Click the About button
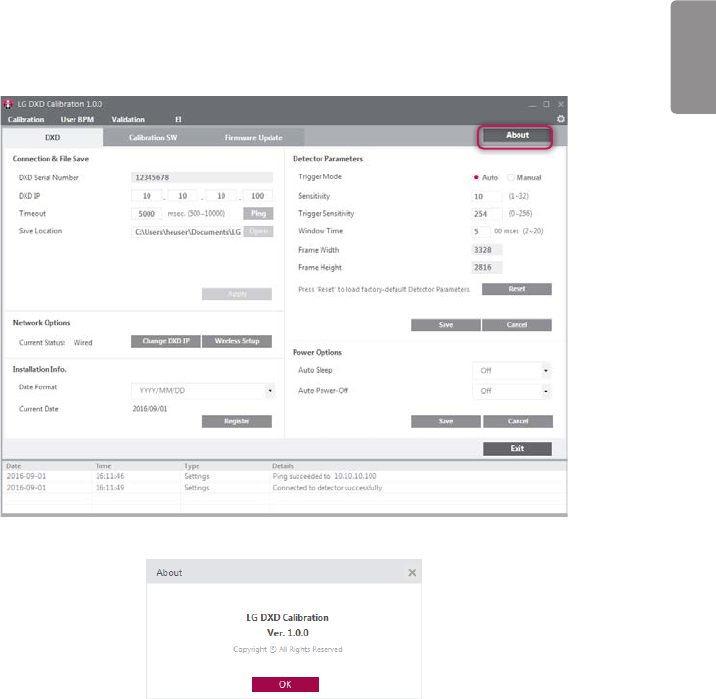The width and height of the screenshot is (716, 699). [517, 135]
